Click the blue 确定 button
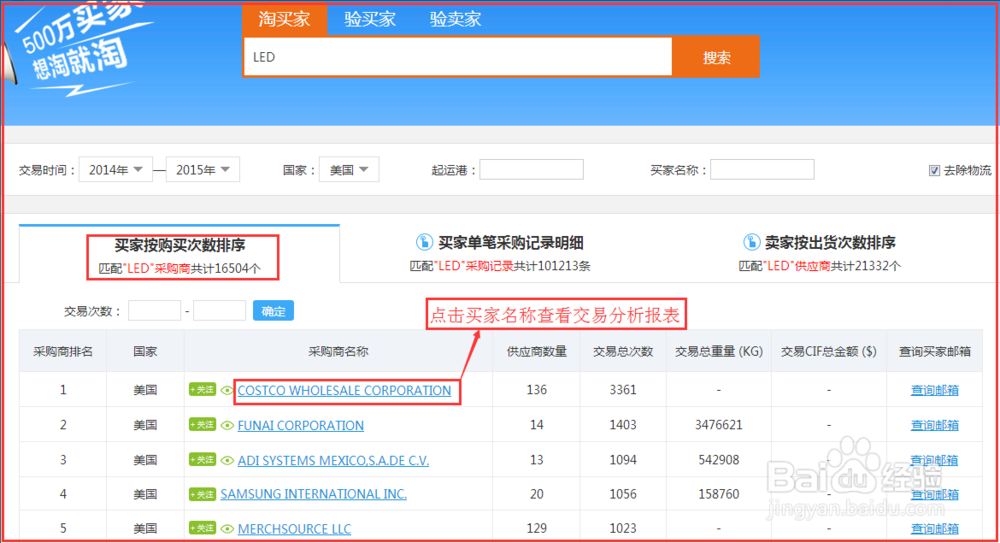1000x543 pixels. tap(273, 311)
